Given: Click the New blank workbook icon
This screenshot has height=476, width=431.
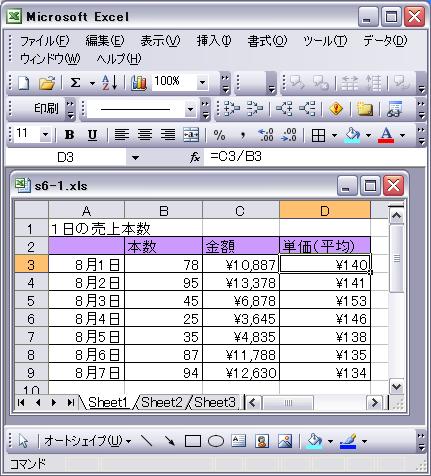Looking at the screenshot, I should 23,83.
